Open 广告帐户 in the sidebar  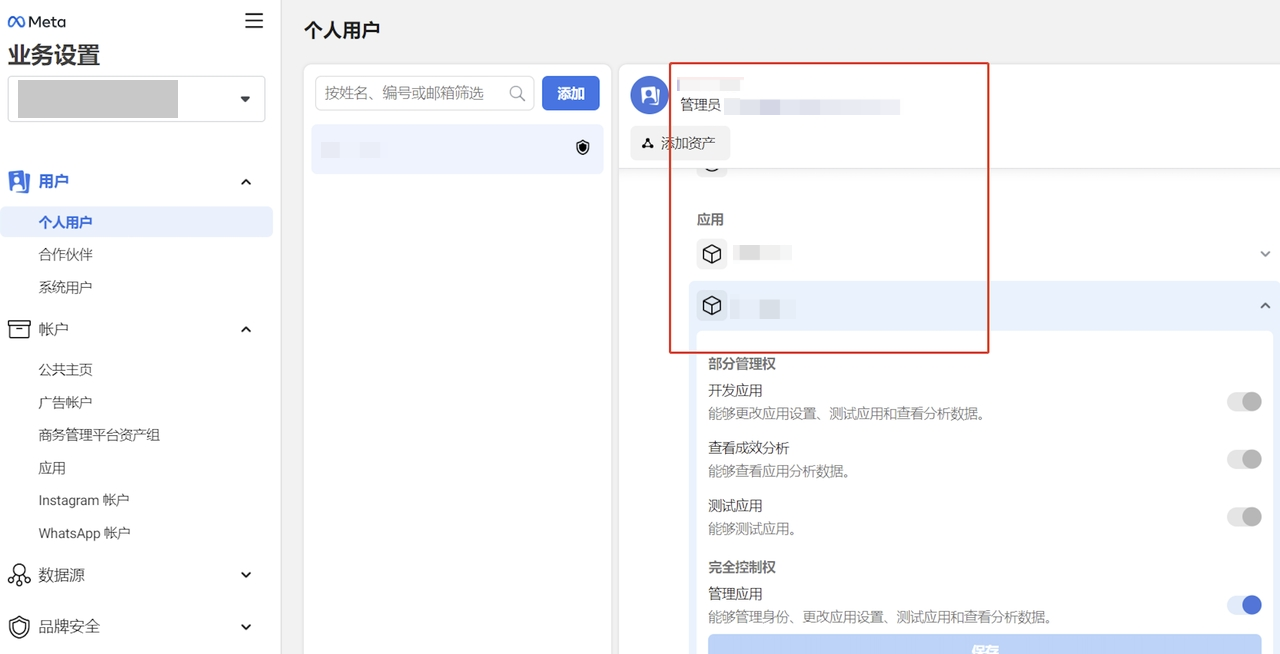click(65, 402)
